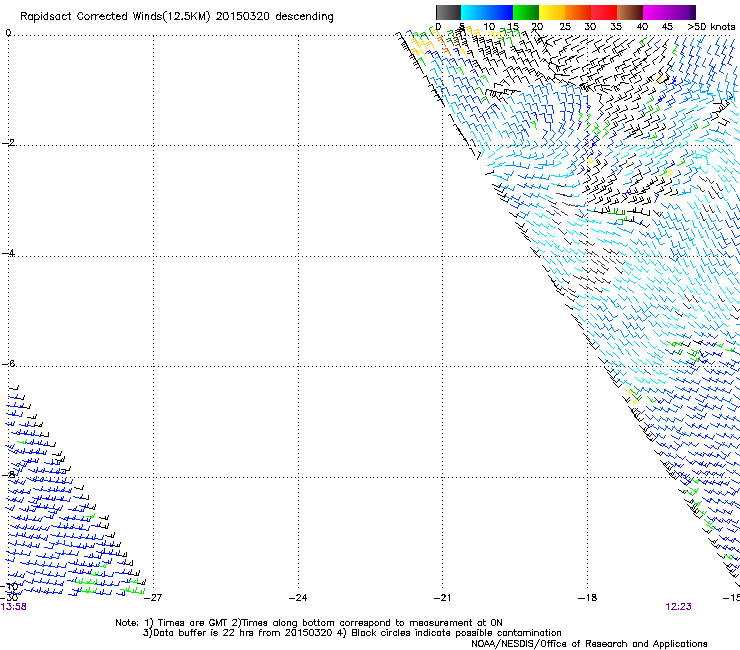Image resolution: width=740 pixels, height=650 pixels.
Task: Click the purple pass time '13:58'
Action: tap(14, 607)
